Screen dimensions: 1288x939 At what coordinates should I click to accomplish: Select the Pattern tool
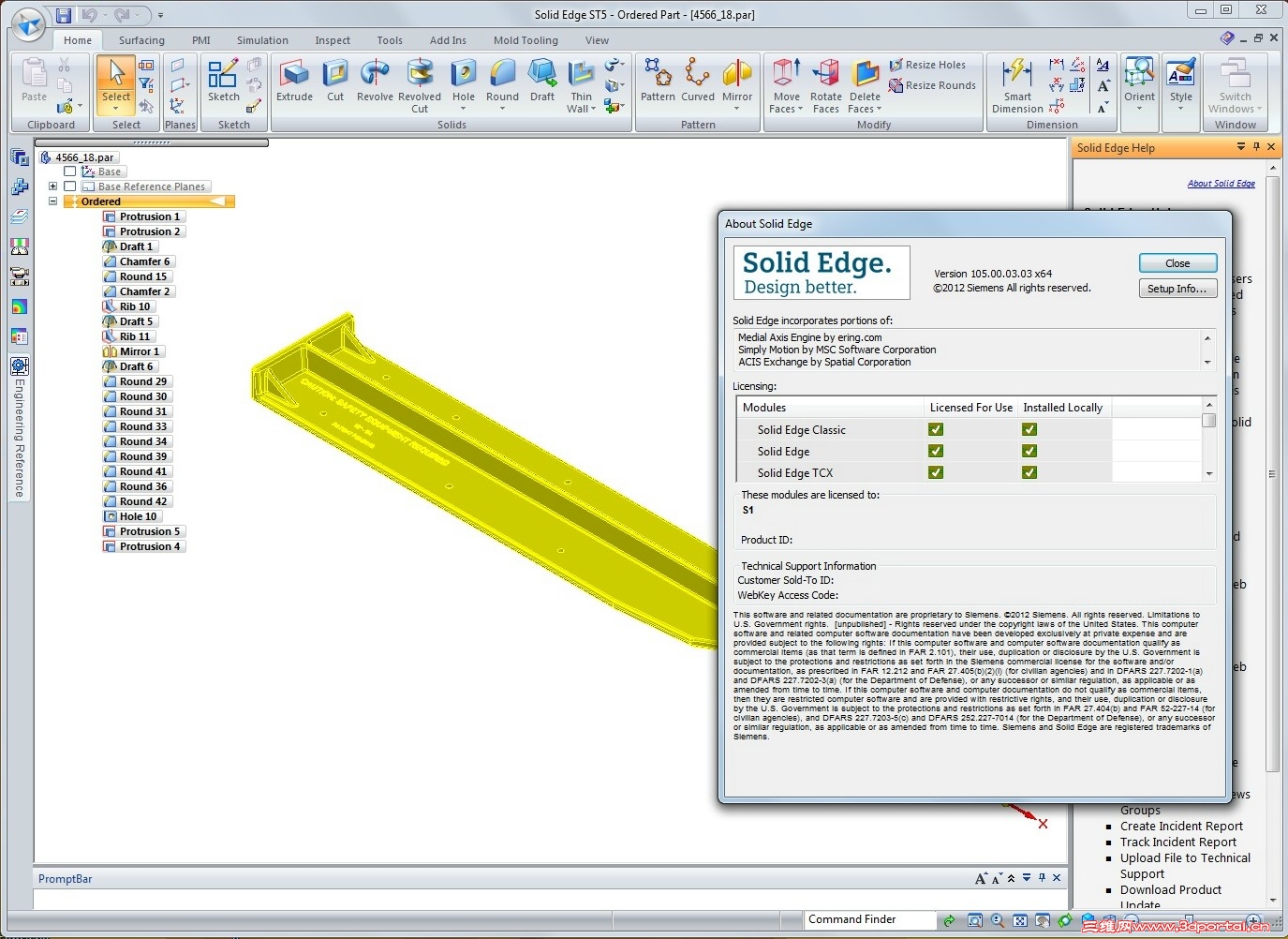(x=658, y=81)
